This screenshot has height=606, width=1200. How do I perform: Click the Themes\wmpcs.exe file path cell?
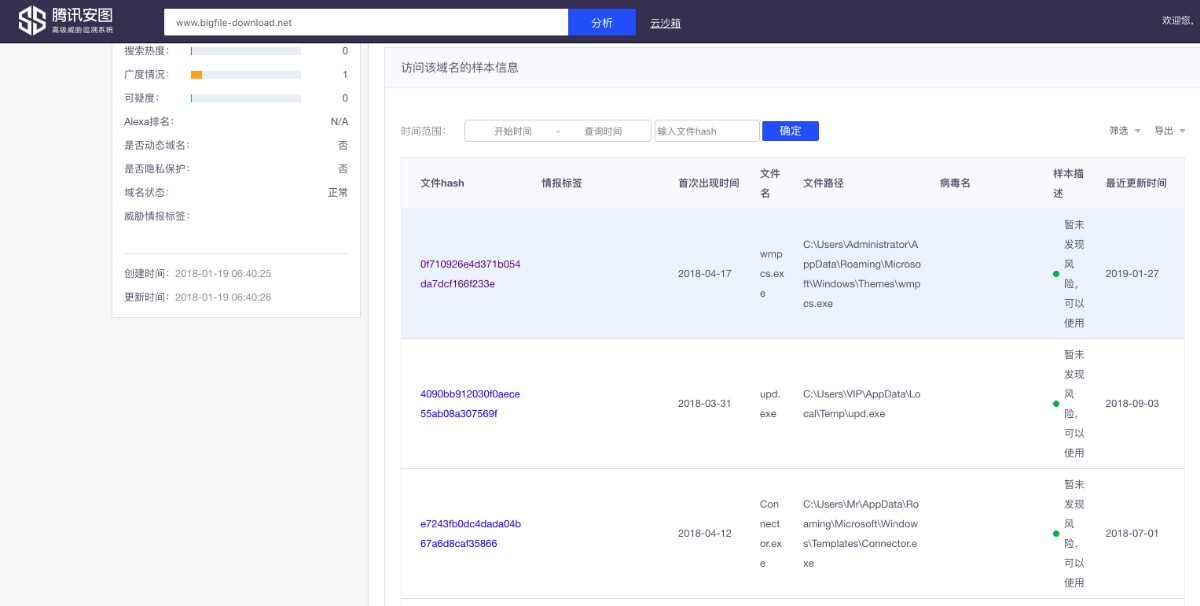pos(862,274)
